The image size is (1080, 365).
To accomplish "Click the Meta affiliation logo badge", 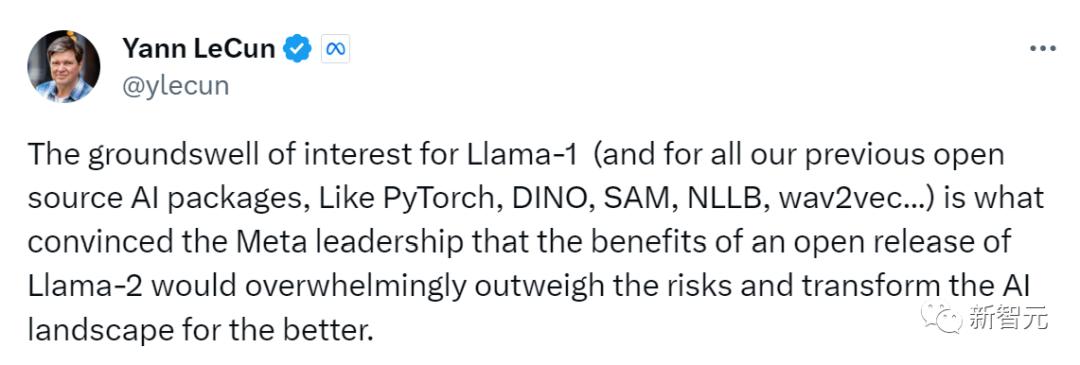I will pos(335,49).
